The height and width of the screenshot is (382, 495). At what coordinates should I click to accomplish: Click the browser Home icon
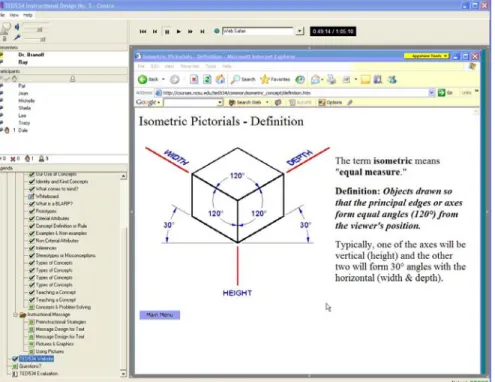220,79
